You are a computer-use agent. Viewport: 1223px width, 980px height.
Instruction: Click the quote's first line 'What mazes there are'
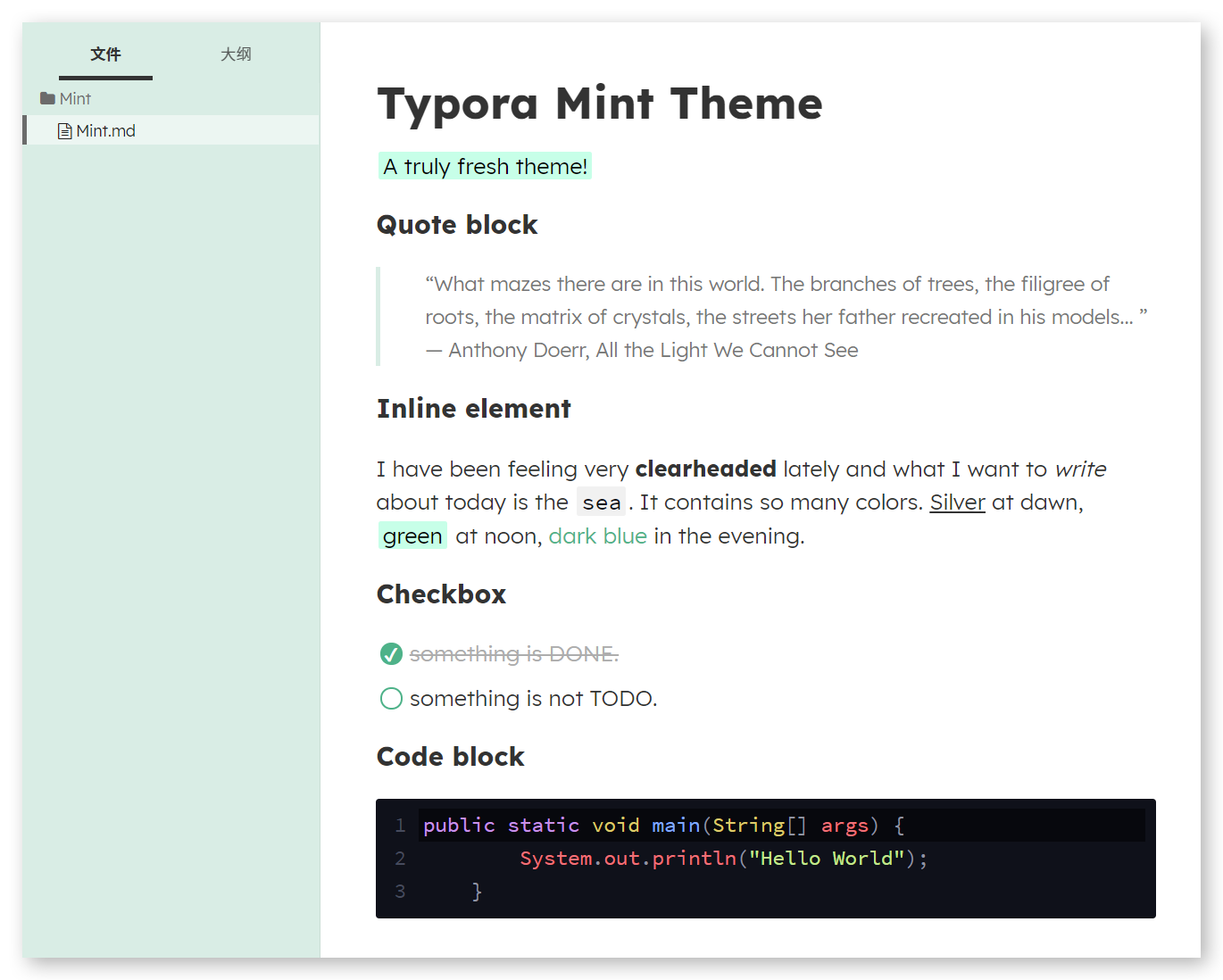coord(767,284)
